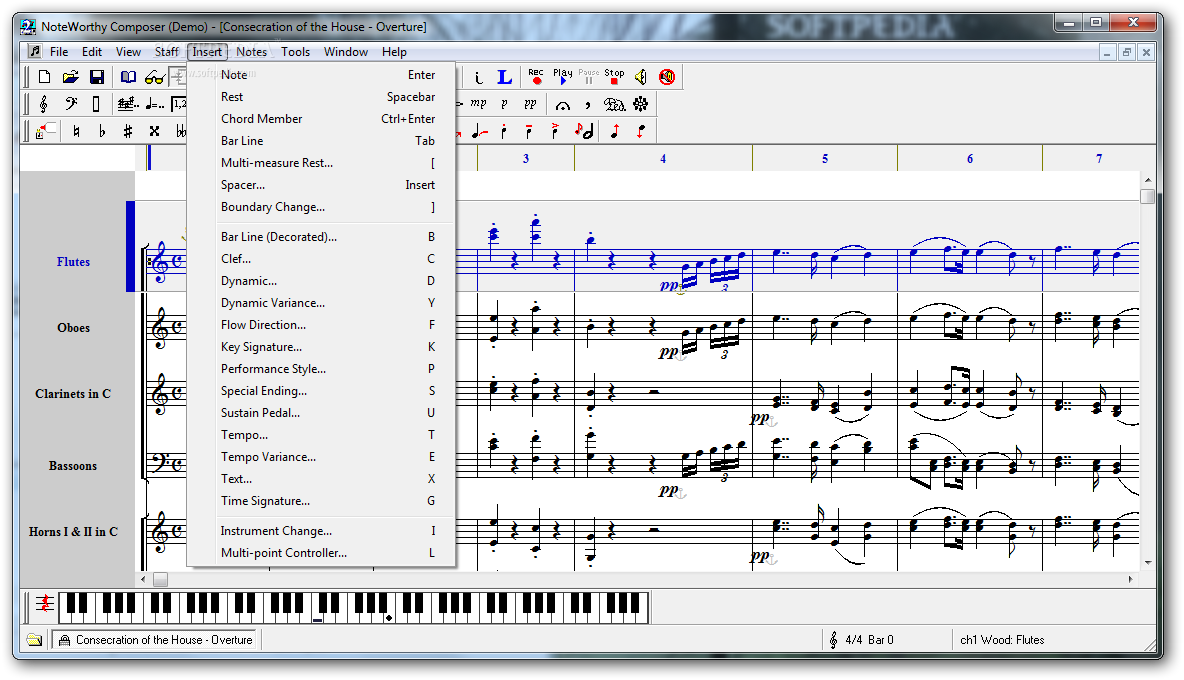
Task: Save the score with the floppy icon
Action: pos(97,77)
